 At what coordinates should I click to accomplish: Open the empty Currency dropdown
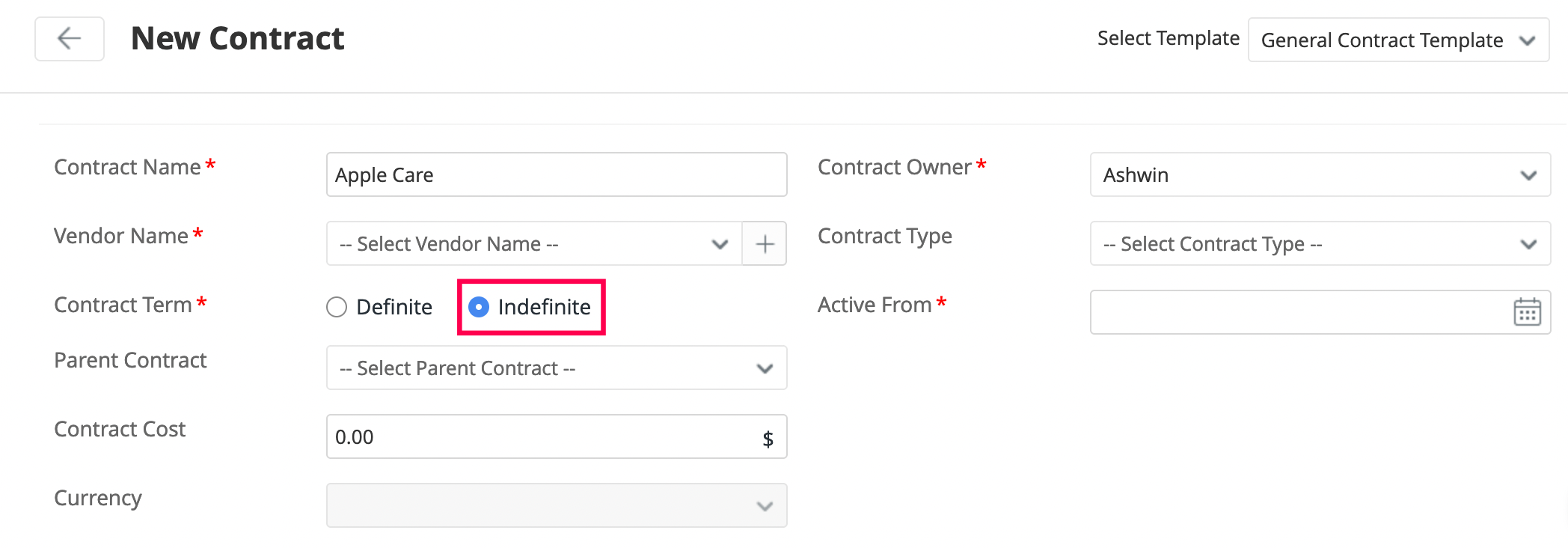click(556, 506)
